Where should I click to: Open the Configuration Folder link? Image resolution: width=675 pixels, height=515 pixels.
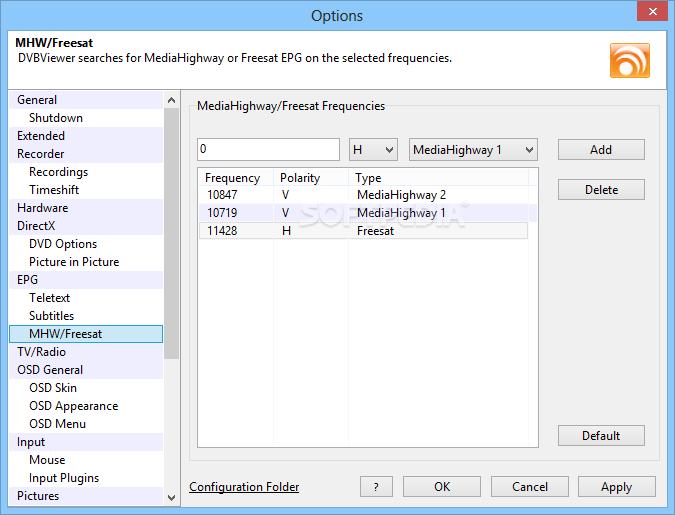click(244, 487)
